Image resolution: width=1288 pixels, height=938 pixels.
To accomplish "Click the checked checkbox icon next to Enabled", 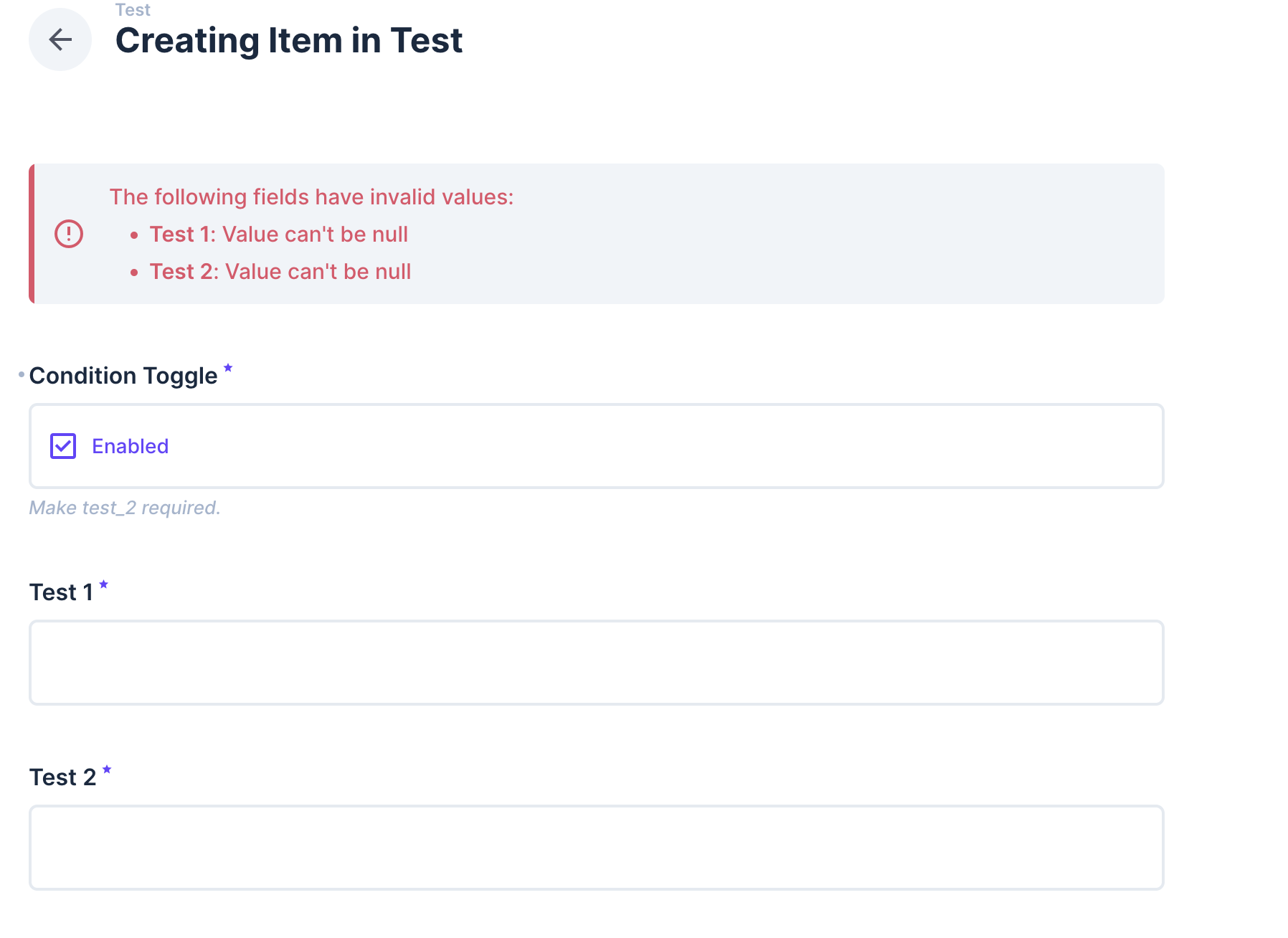I will tap(63, 445).
